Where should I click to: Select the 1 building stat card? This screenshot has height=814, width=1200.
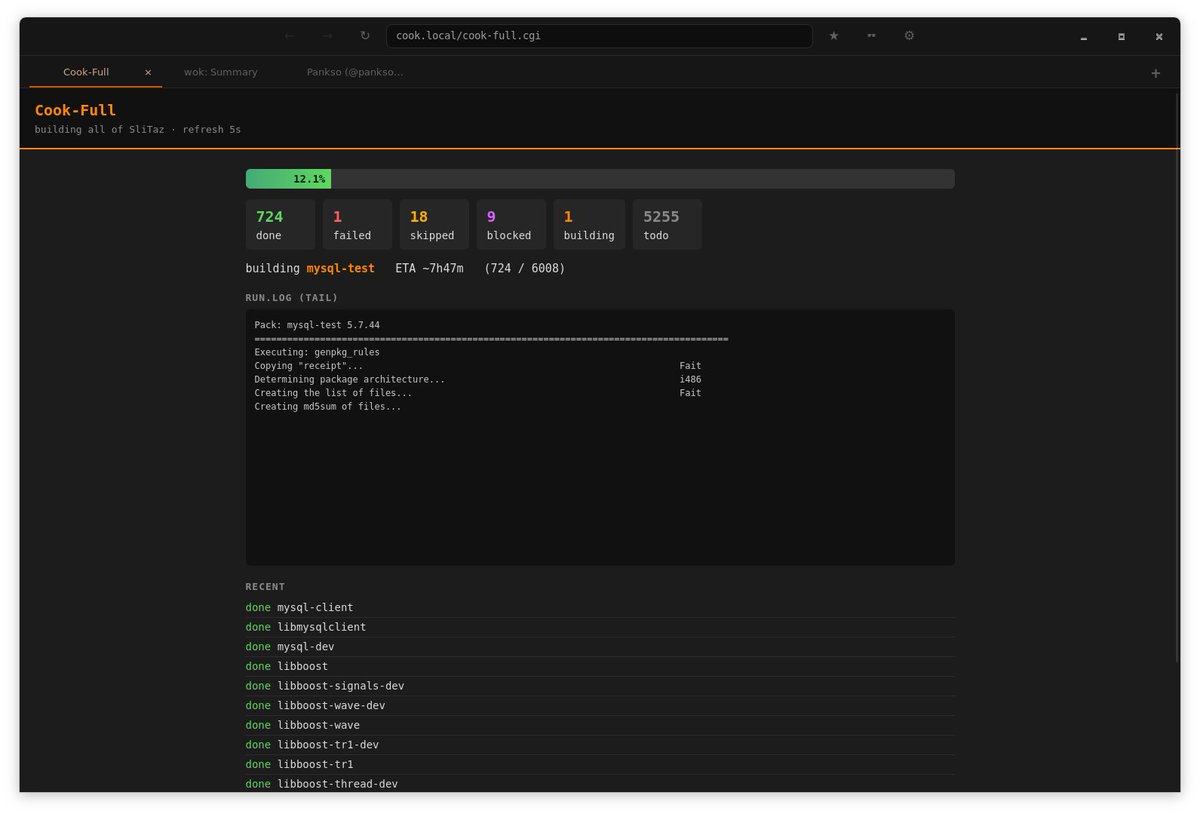(x=589, y=224)
